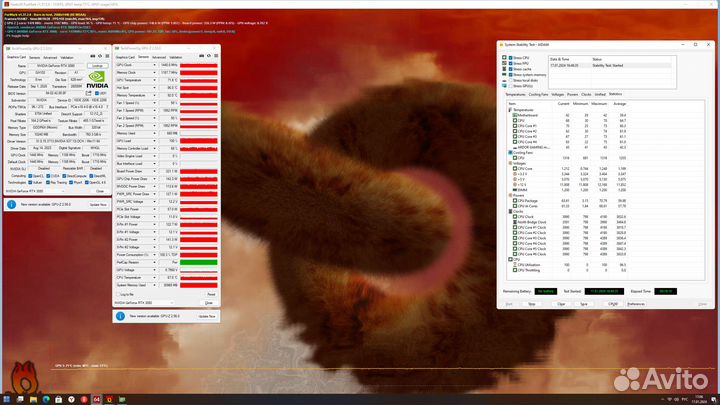Viewport: 720px width, 405px height.
Task: Click the Reset button in GPU-Z Sensors
Action: point(211,294)
